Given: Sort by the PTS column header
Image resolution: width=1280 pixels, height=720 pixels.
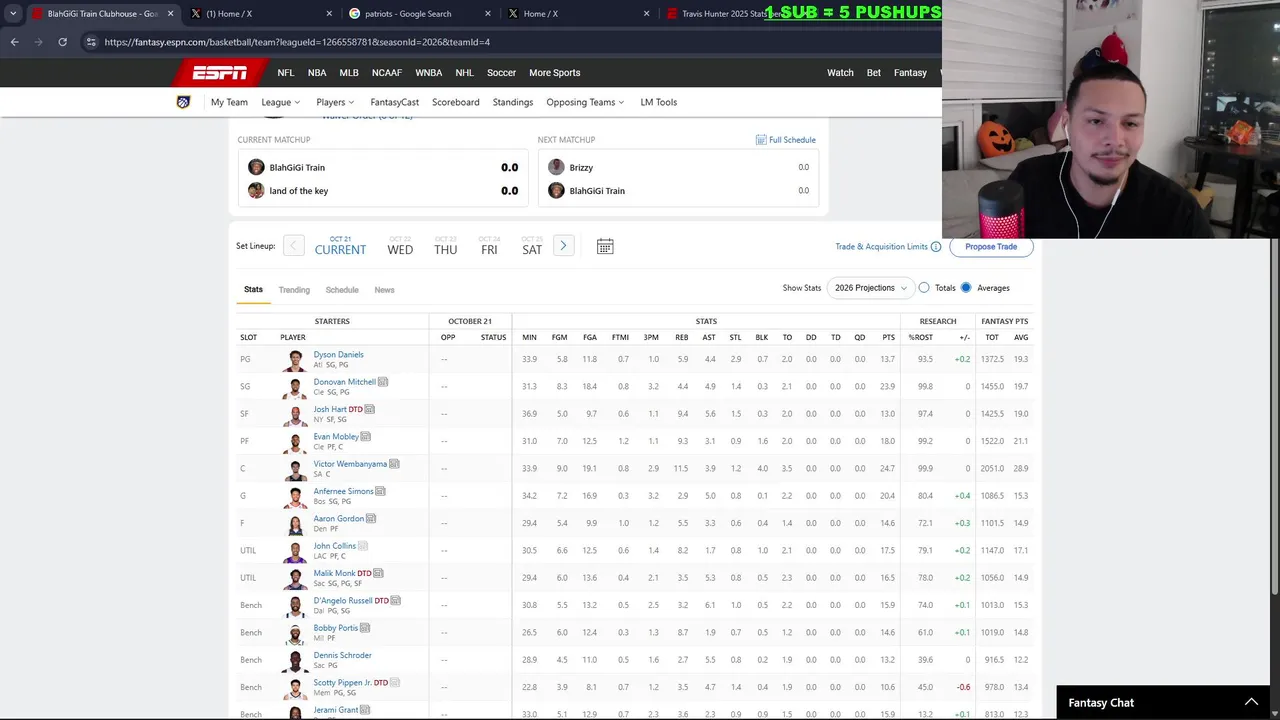Looking at the screenshot, I should tap(888, 338).
